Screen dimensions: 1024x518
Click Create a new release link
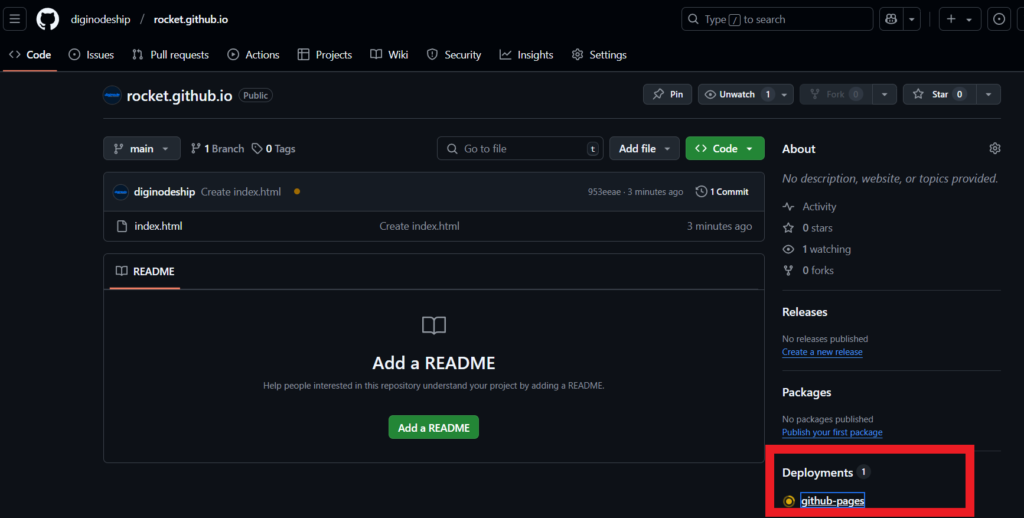822,352
